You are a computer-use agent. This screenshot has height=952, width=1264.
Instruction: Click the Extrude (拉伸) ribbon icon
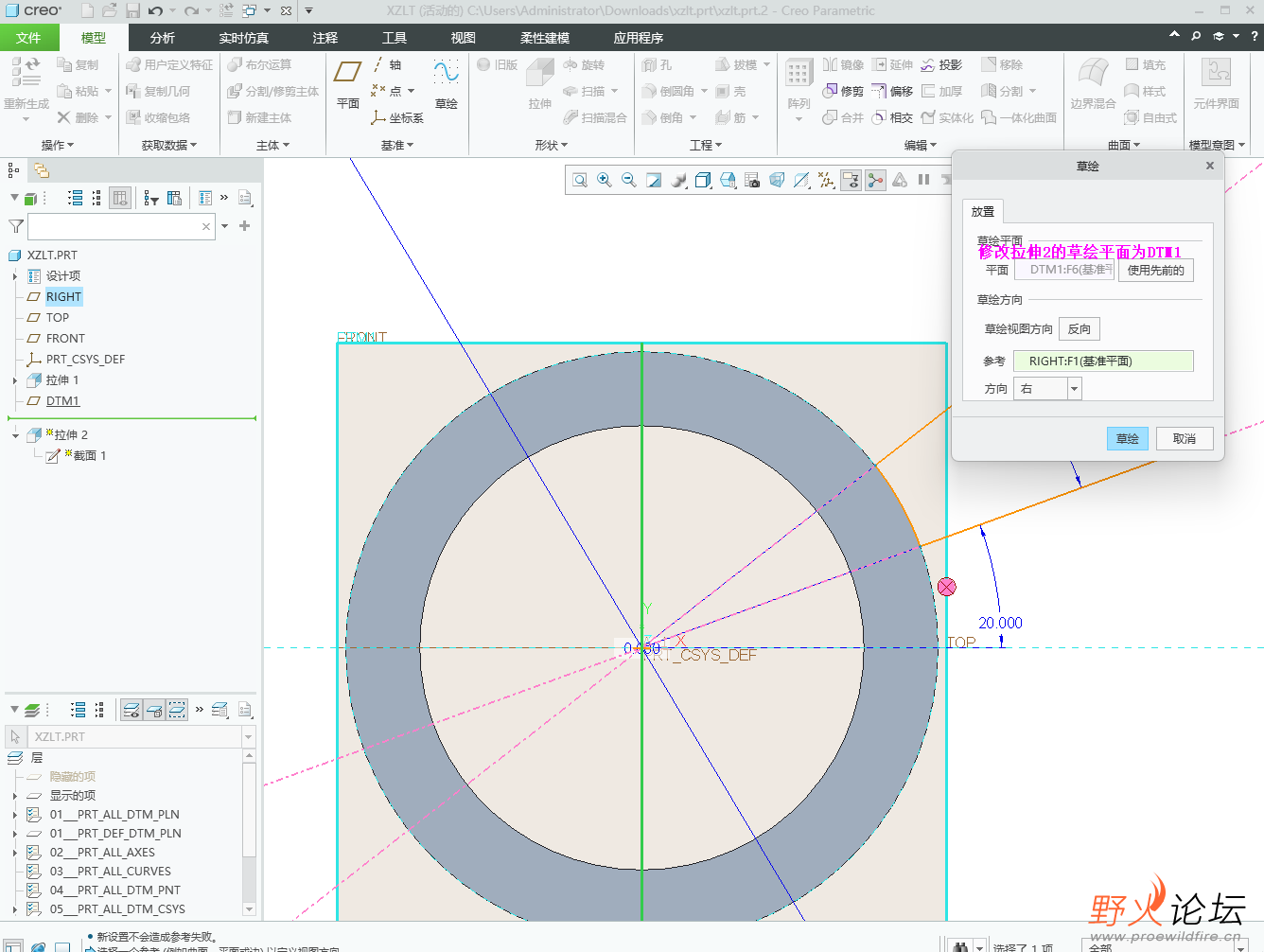pyautogui.click(x=540, y=83)
